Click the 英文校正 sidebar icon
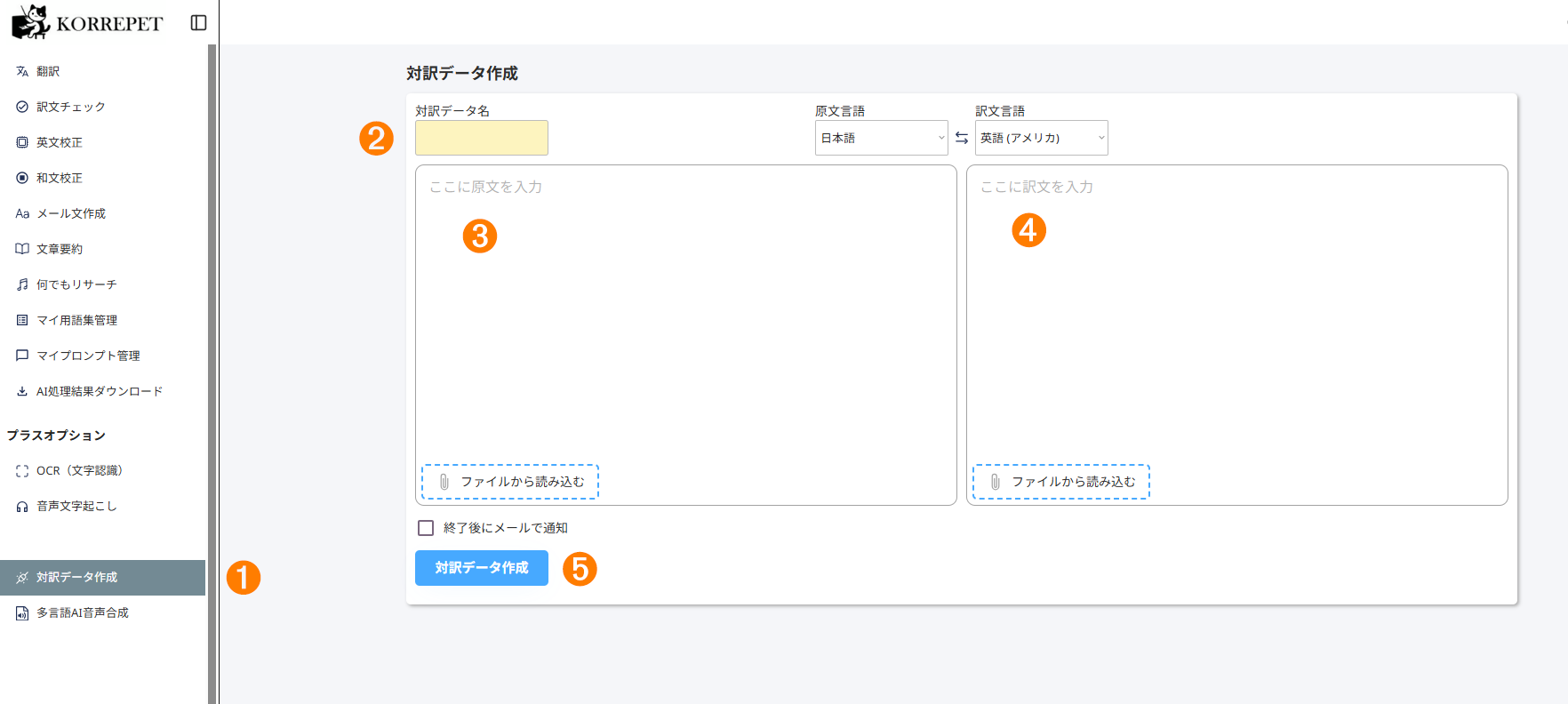 22,142
